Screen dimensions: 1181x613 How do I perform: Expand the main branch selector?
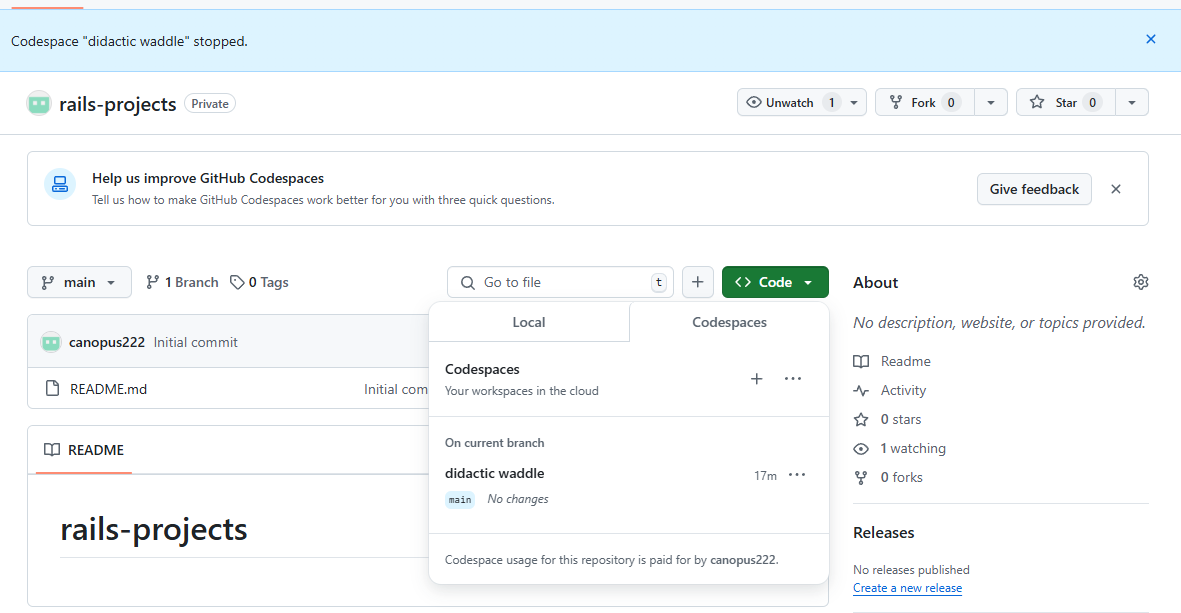click(79, 283)
